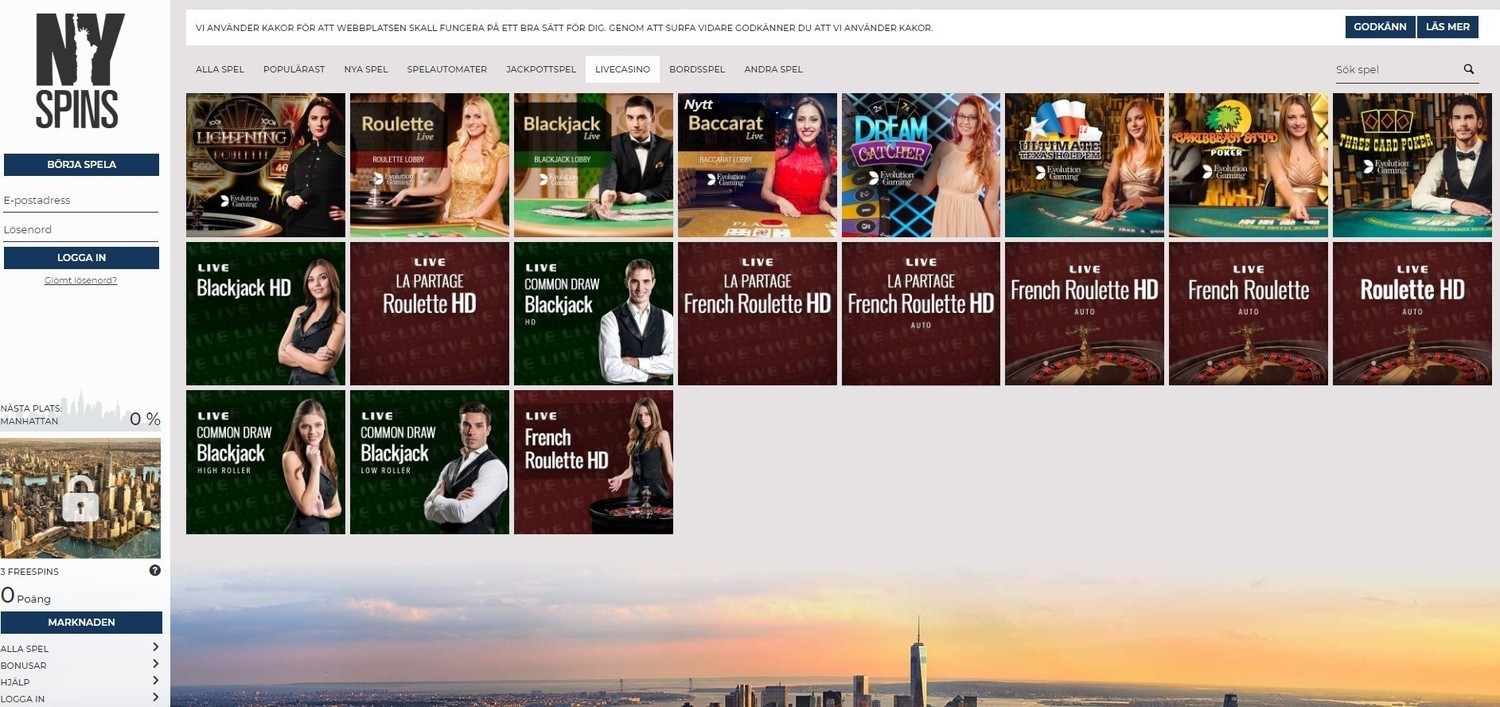
Task: Open the Marknaden button
Action: click(x=81, y=622)
